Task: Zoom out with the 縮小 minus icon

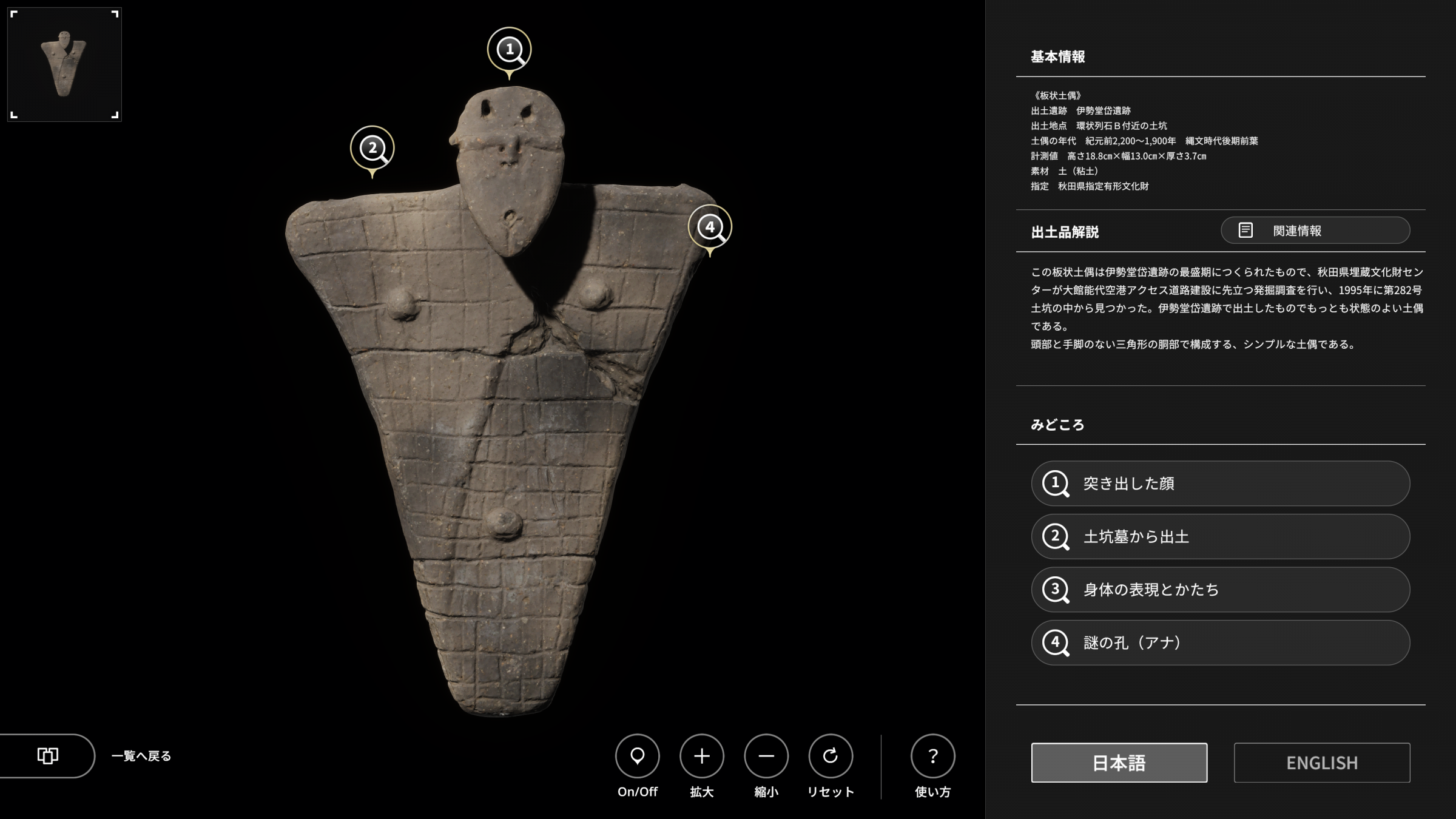Action: point(766,756)
